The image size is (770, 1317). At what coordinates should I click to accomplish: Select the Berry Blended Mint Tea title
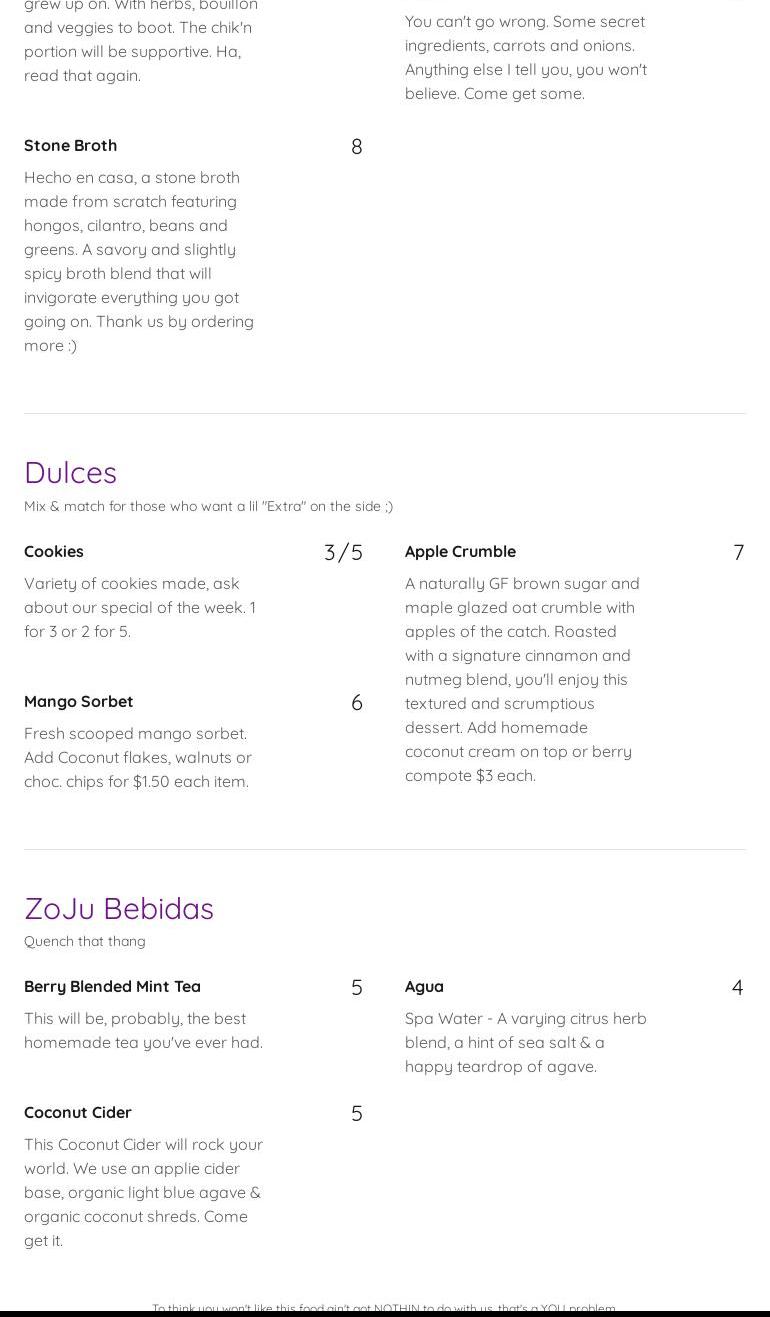[112, 986]
